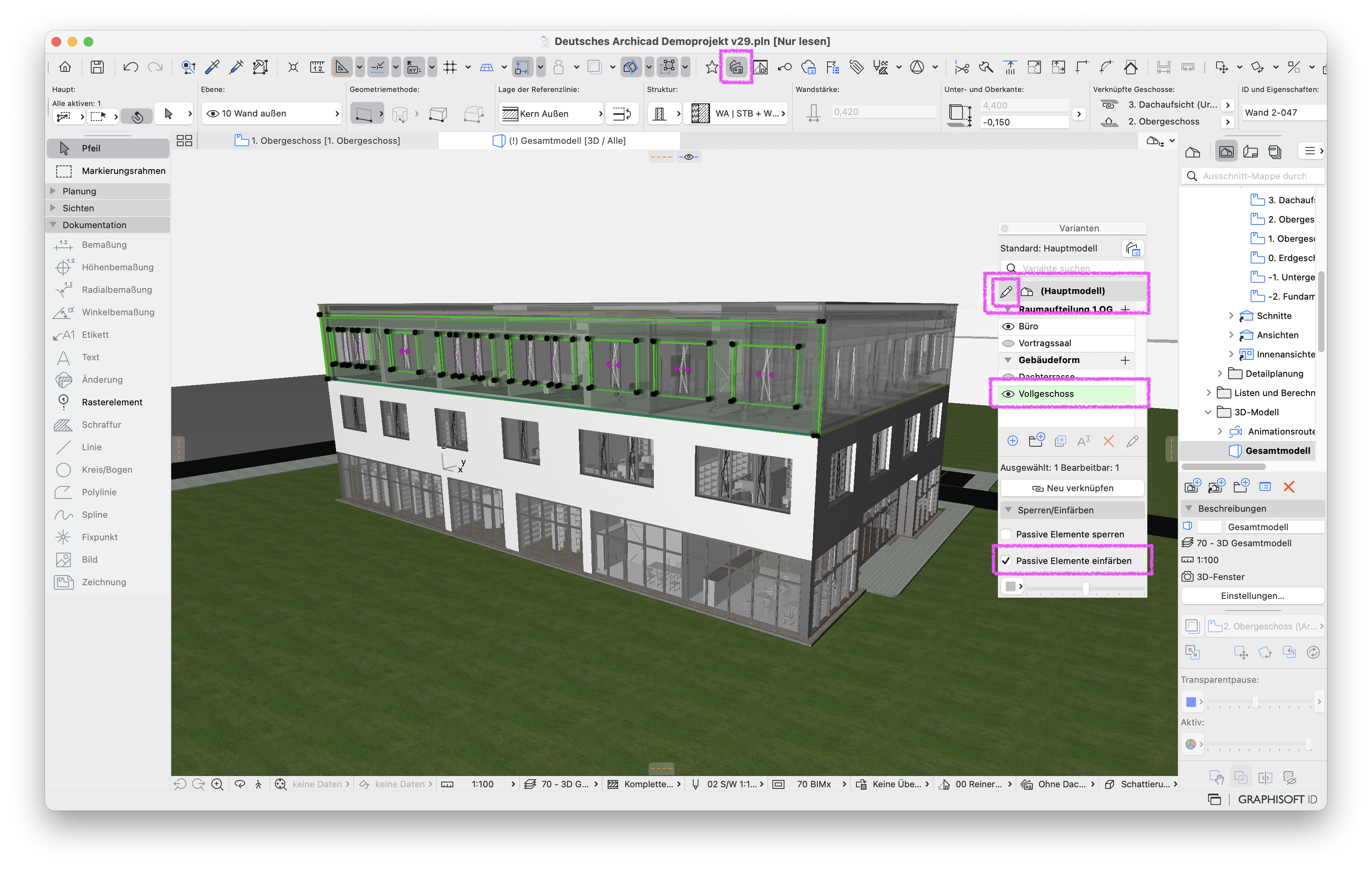Collapse the Gebäudeform variant set
This screenshot has width=1372, height=870.
coord(1008,360)
